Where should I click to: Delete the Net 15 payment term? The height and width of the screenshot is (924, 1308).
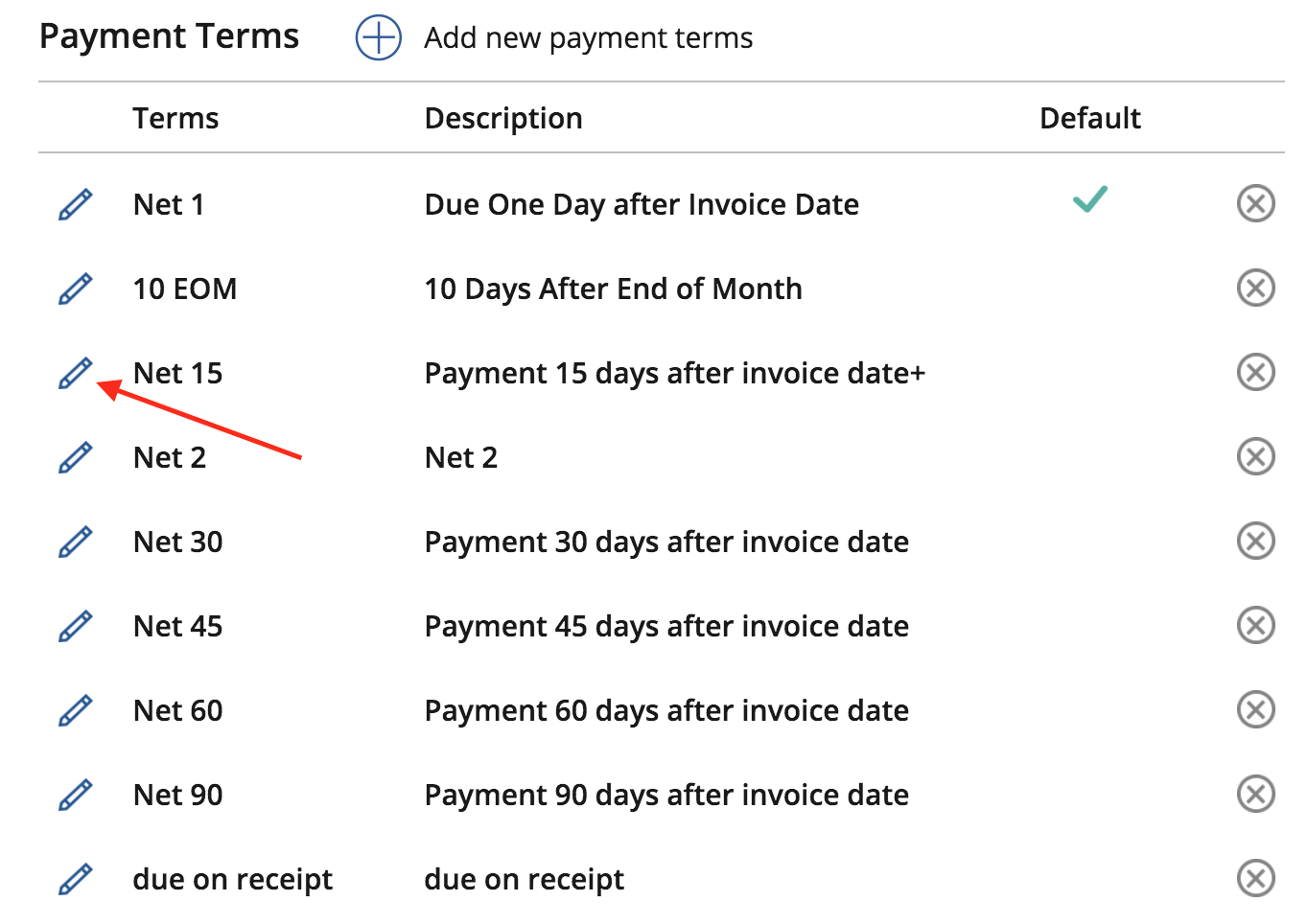pos(1255,372)
